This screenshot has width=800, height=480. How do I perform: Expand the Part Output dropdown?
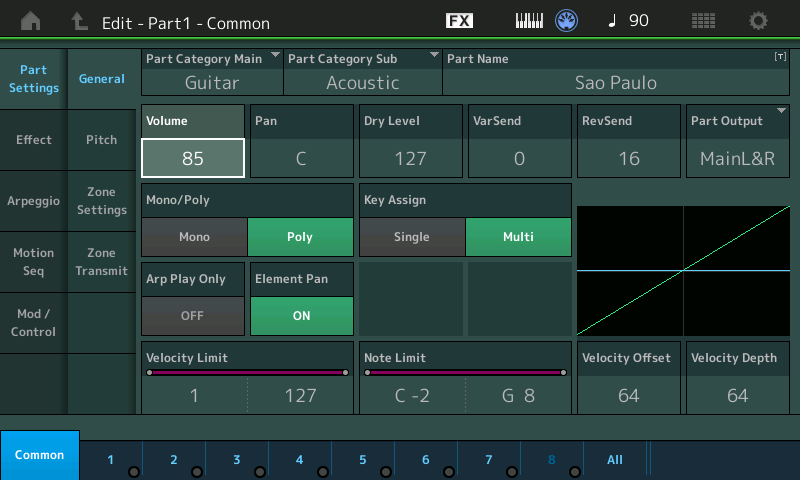pyautogui.click(x=738, y=141)
